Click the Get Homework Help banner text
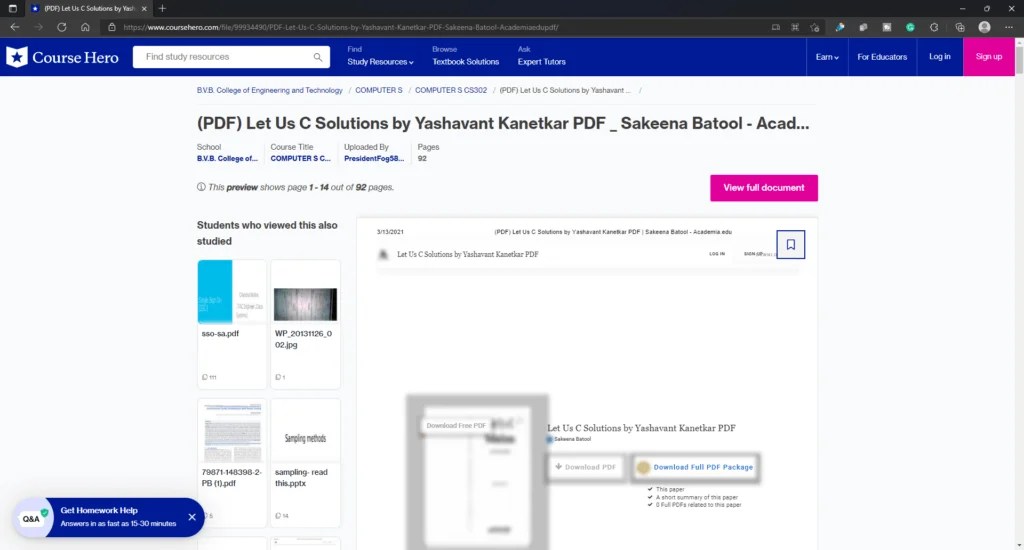Viewport: 1024px width, 550px height. (x=99, y=510)
